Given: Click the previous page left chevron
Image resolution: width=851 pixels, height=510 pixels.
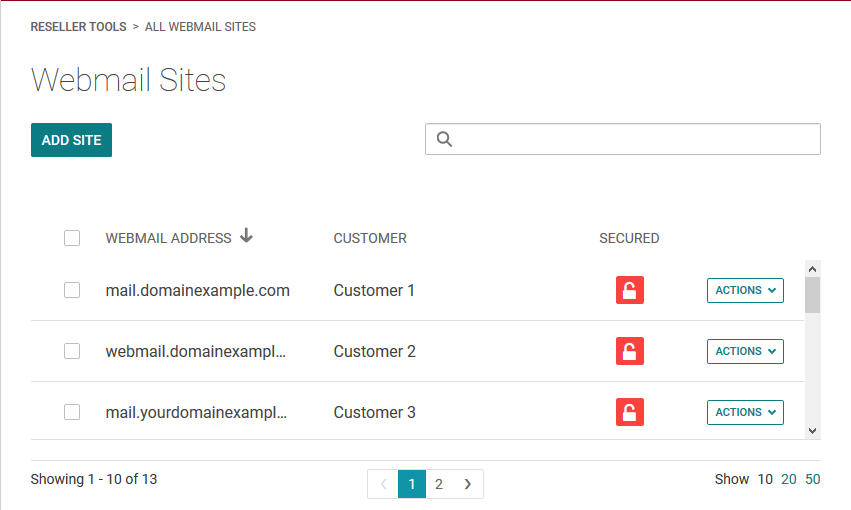Looking at the screenshot, I should coord(383,484).
